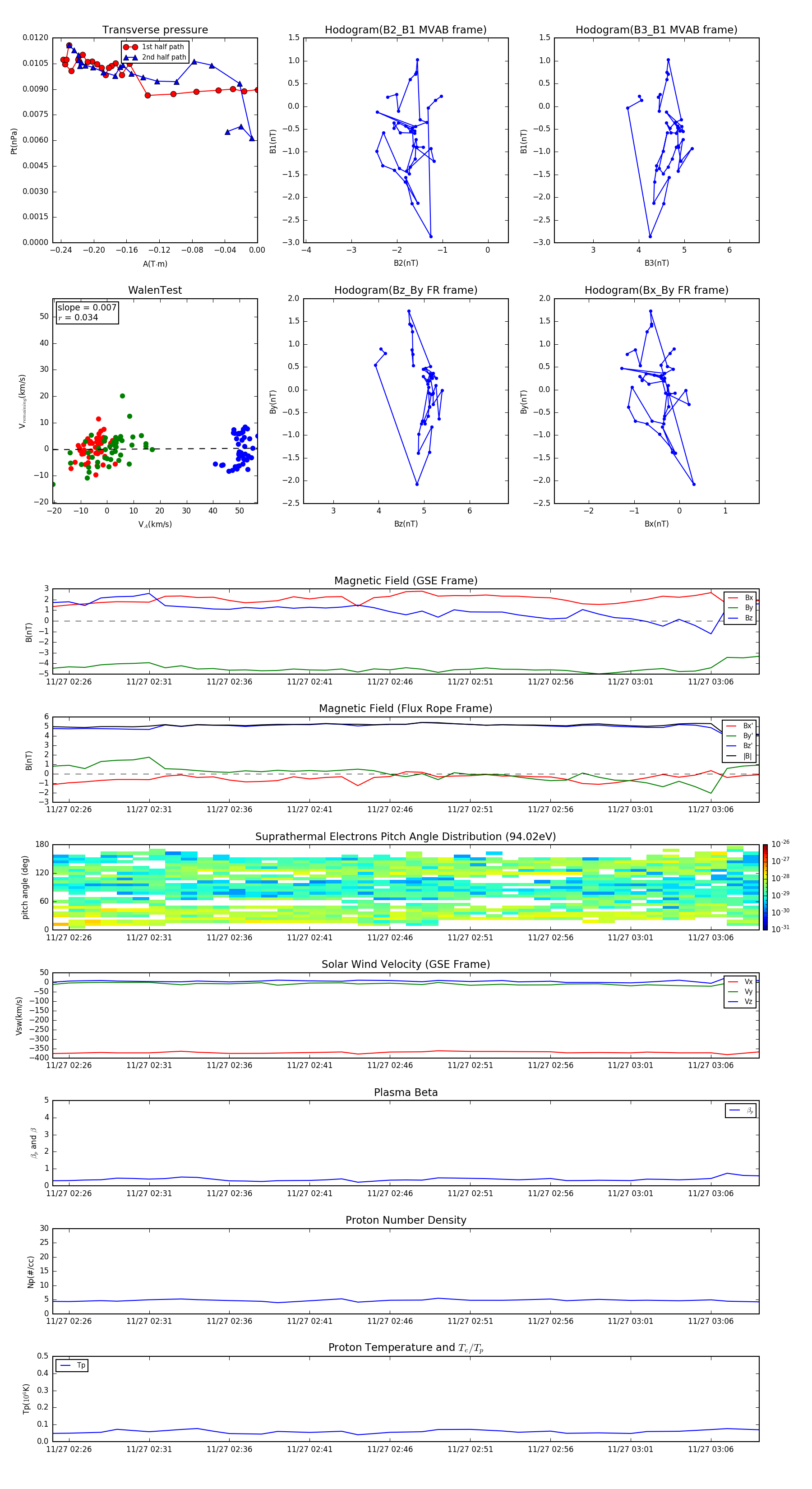Click the 'Magnetic Field (GSE Frame)' title
The height and width of the screenshot is (1489, 812).
406,581
